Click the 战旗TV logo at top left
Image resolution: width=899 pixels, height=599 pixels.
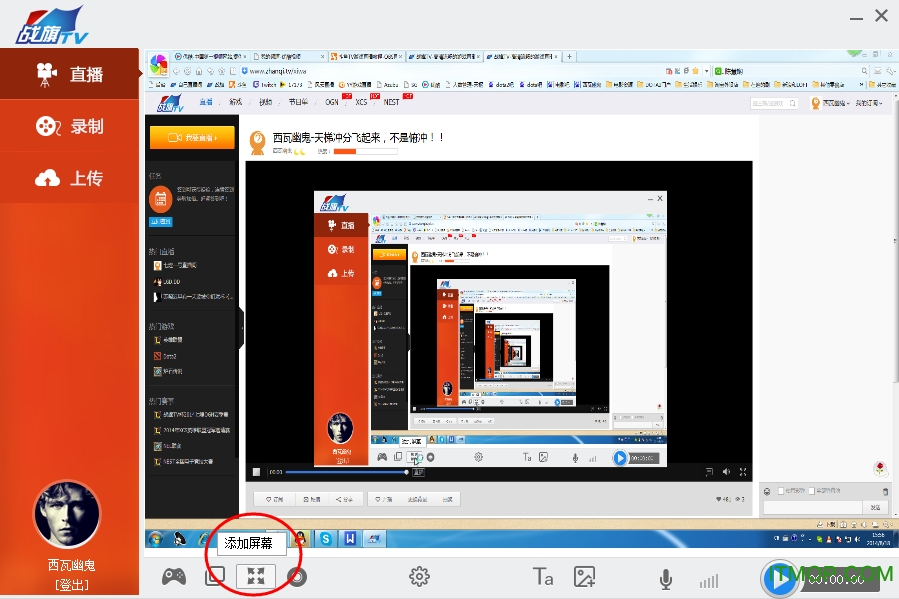[52, 26]
